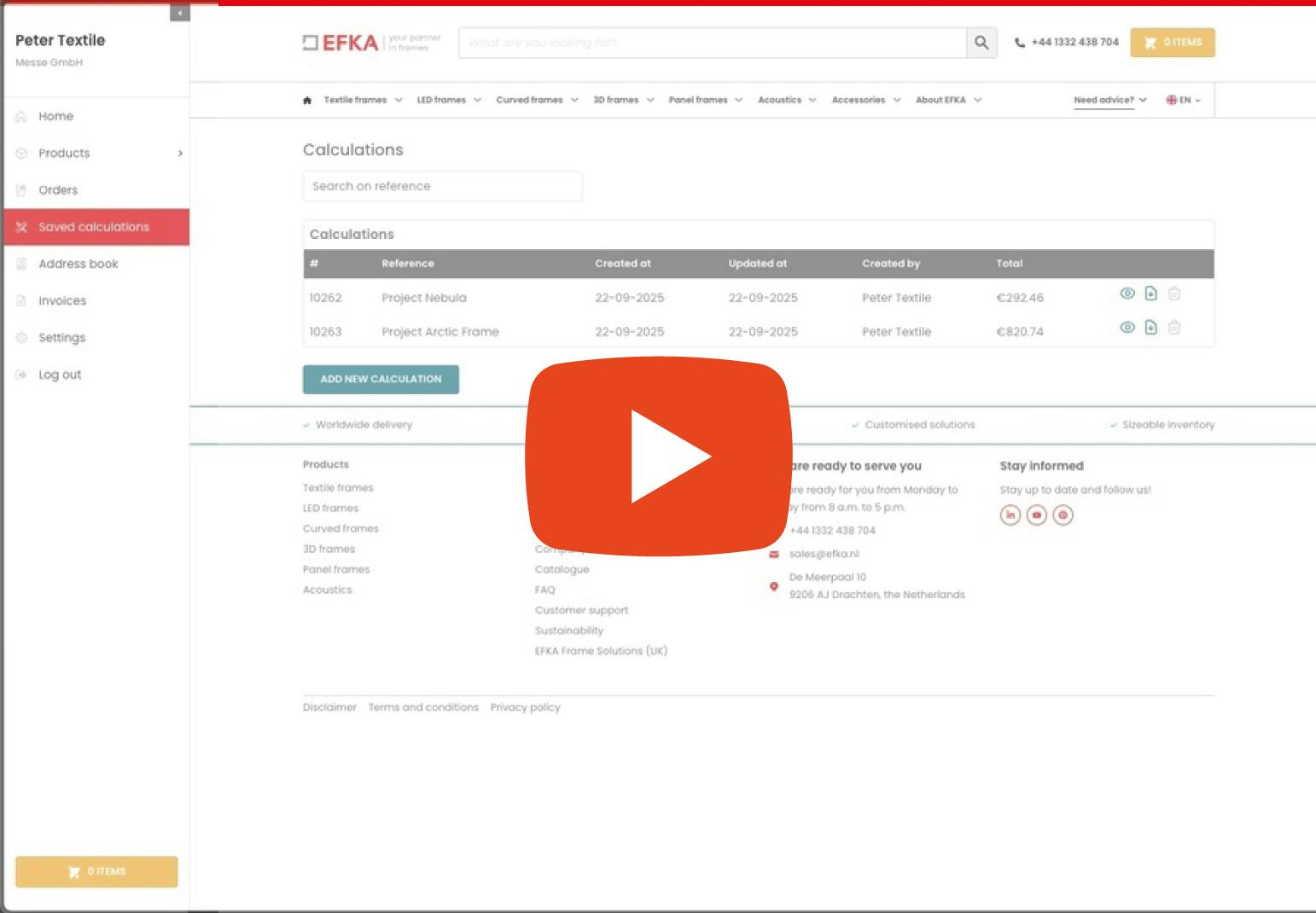Viewport: 1316px width, 913px height.
Task: Open the Panel frames link in footer
Action: (336, 570)
